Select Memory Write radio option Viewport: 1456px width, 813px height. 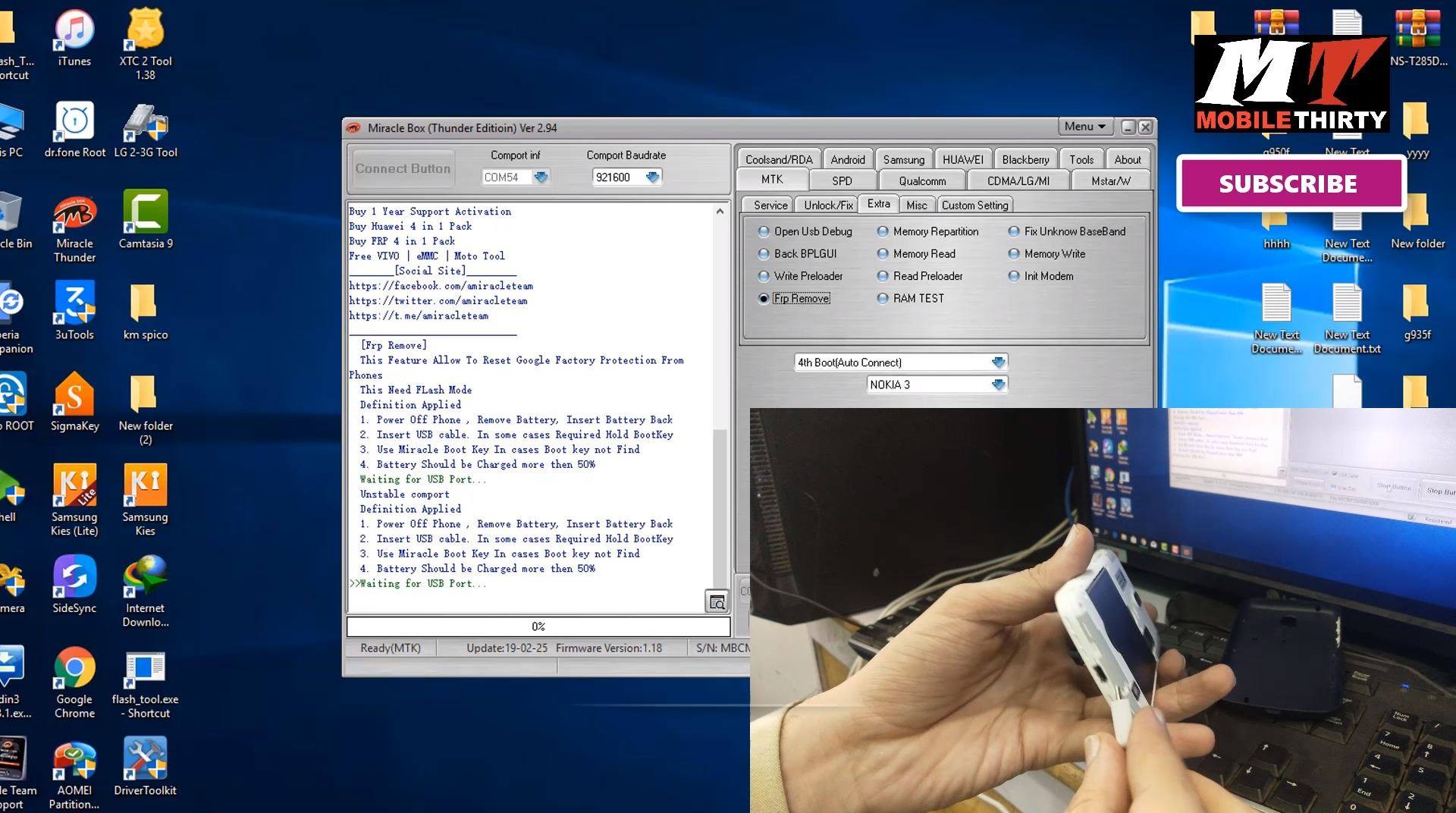pyautogui.click(x=1046, y=253)
